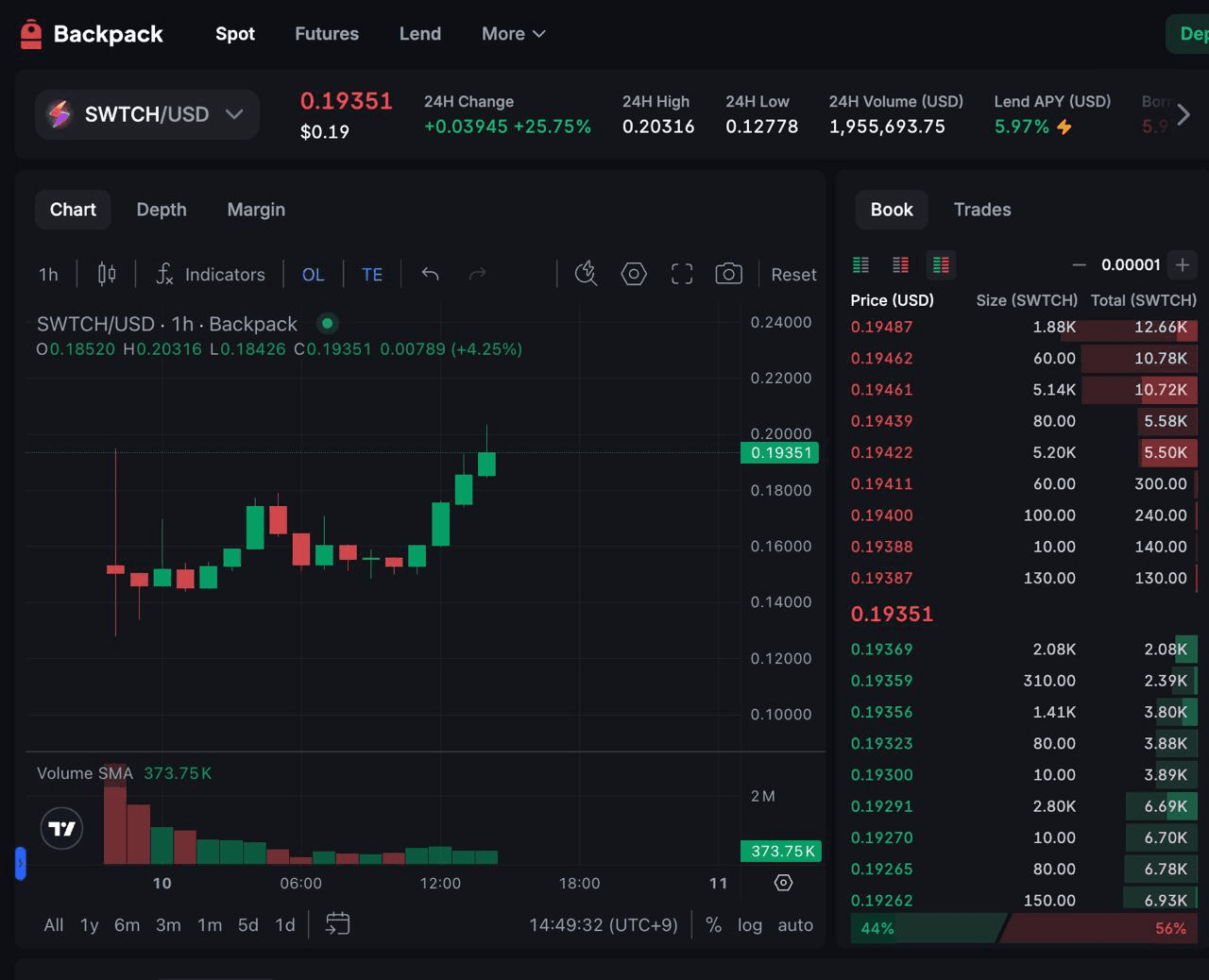The height and width of the screenshot is (980, 1209).
Task: Switch to the Depth tab
Action: pos(162,210)
